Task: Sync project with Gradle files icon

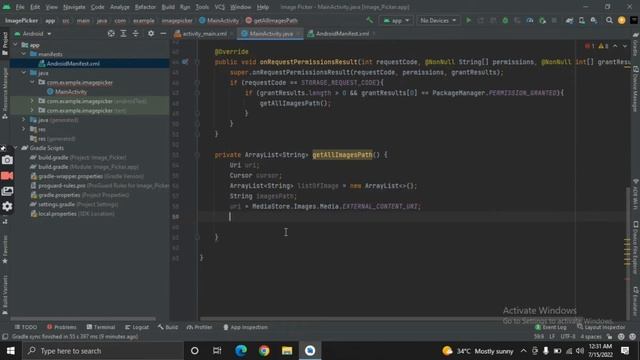Action: point(569,20)
